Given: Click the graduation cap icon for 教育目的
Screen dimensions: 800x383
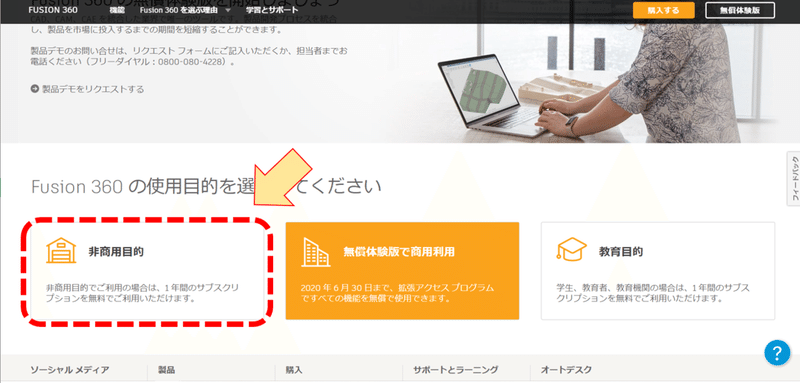Looking at the screenshot, I should click(571, 249).
